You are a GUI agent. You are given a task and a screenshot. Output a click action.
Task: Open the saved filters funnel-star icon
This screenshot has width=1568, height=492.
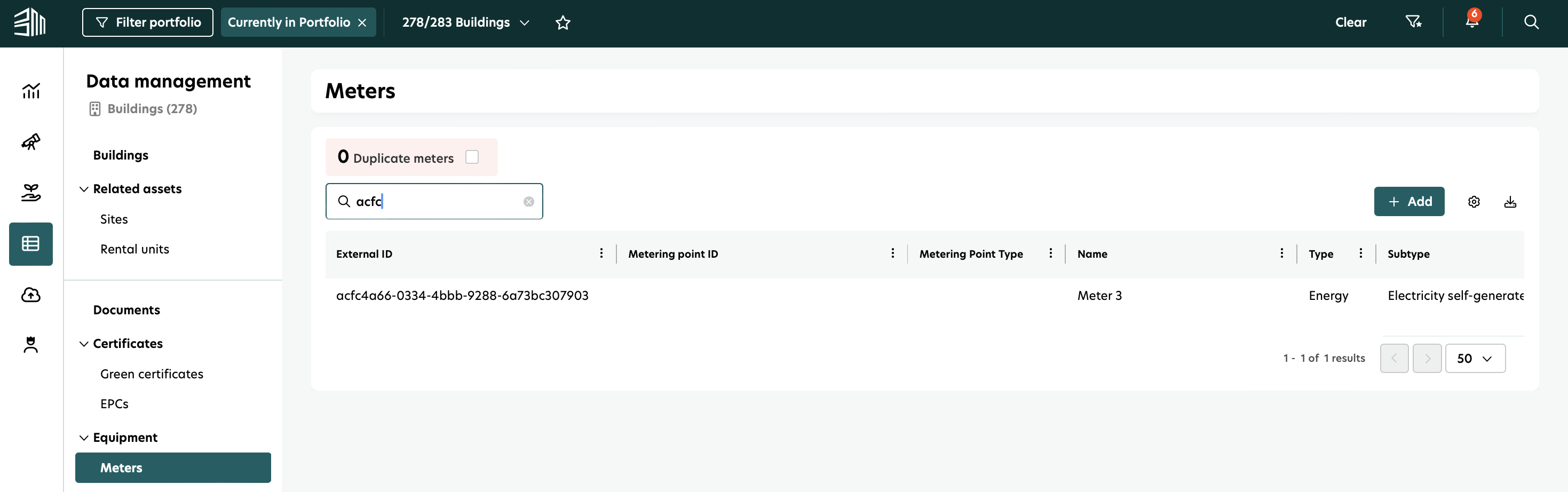point(1414,22)
